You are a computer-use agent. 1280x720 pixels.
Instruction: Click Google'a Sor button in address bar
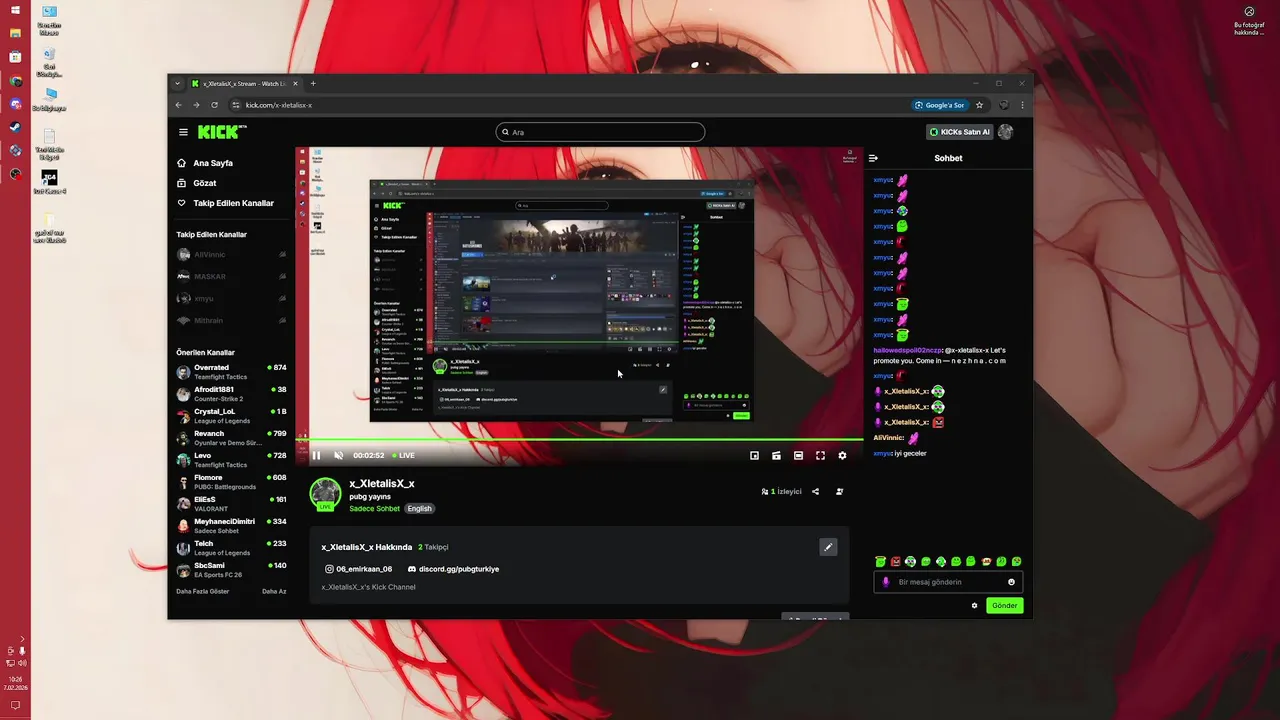click(x=940, y=105)
